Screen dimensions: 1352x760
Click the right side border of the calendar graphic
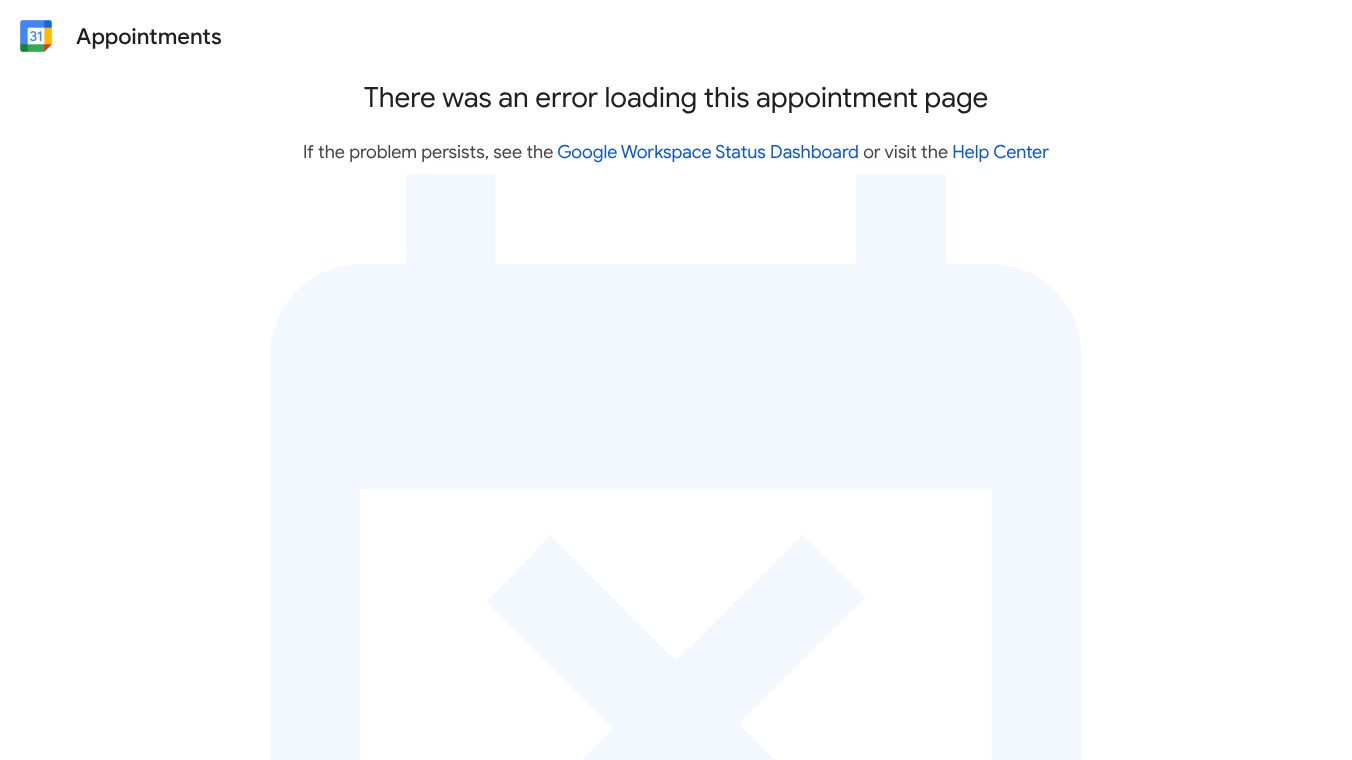pos(1037,624)
